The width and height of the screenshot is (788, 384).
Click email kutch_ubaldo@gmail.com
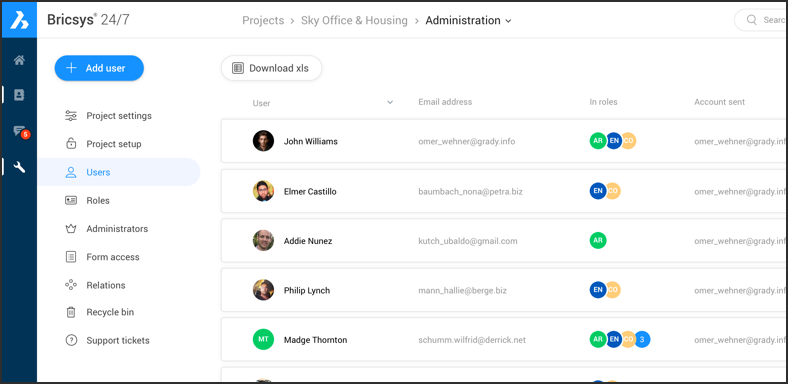[x=468, y=241]
